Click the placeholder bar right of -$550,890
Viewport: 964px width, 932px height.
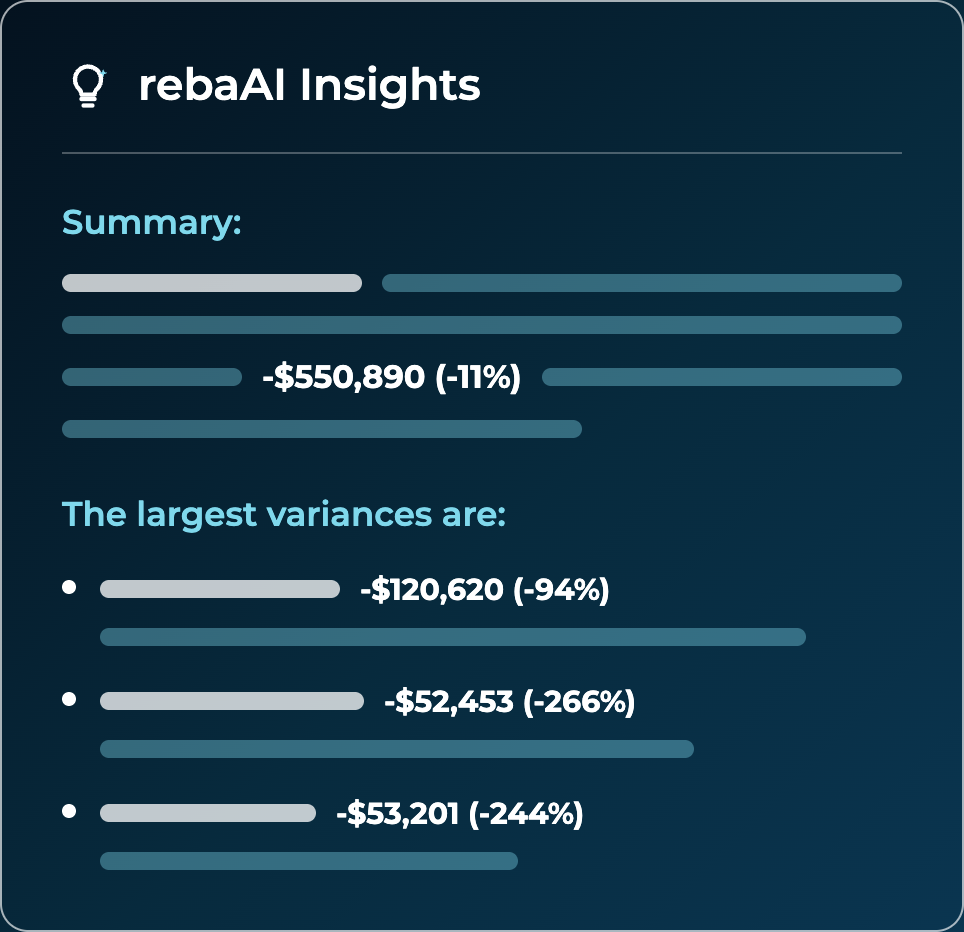click(722, 377)
